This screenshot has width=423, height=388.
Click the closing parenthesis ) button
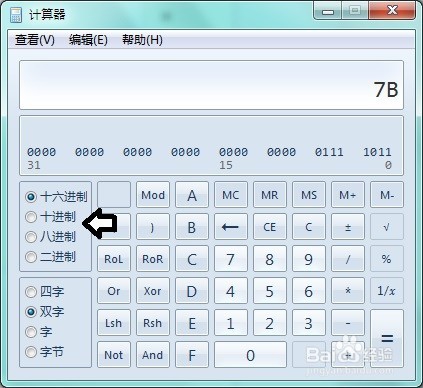click(x=153, y=227)
